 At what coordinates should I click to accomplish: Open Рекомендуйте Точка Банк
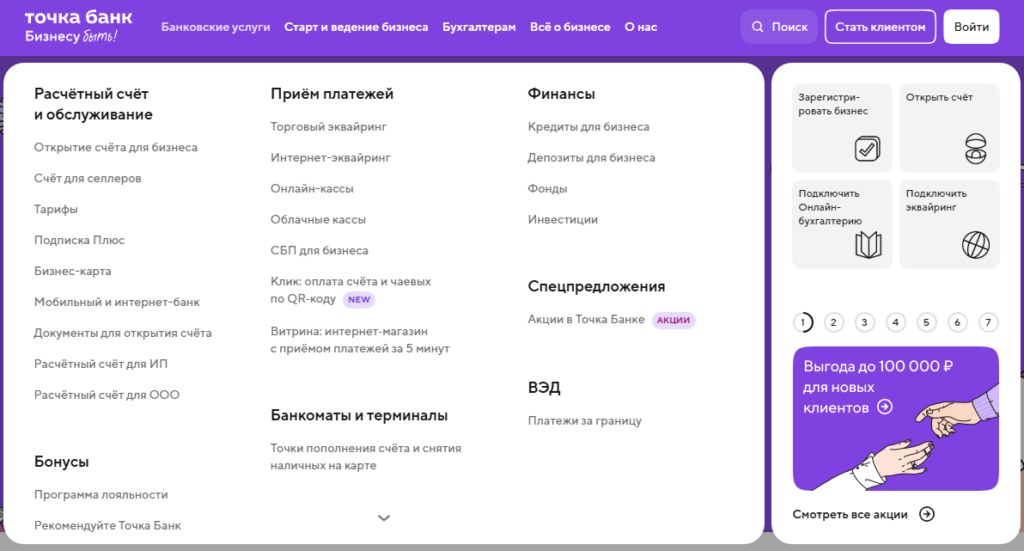point(108,526)
